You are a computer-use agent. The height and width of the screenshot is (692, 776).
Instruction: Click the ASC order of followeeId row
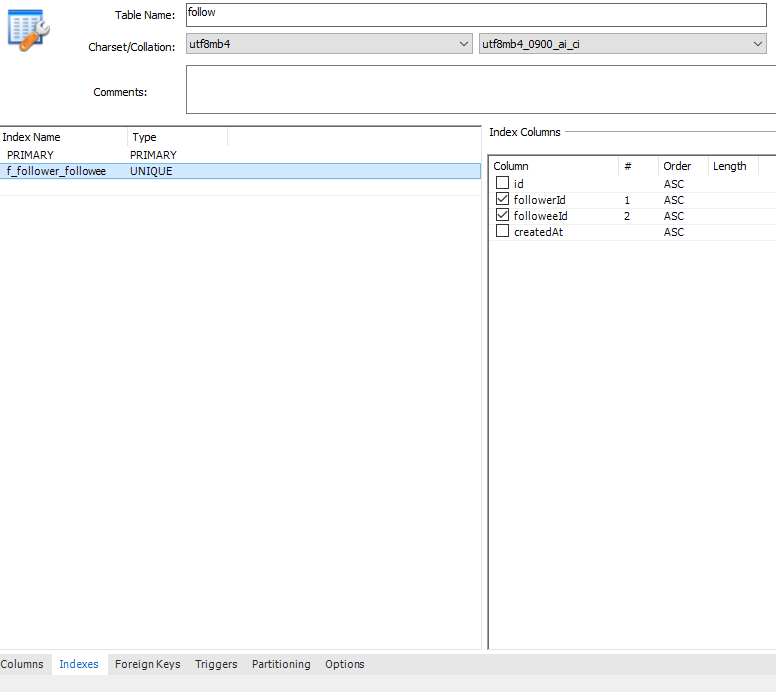(674, 216)
